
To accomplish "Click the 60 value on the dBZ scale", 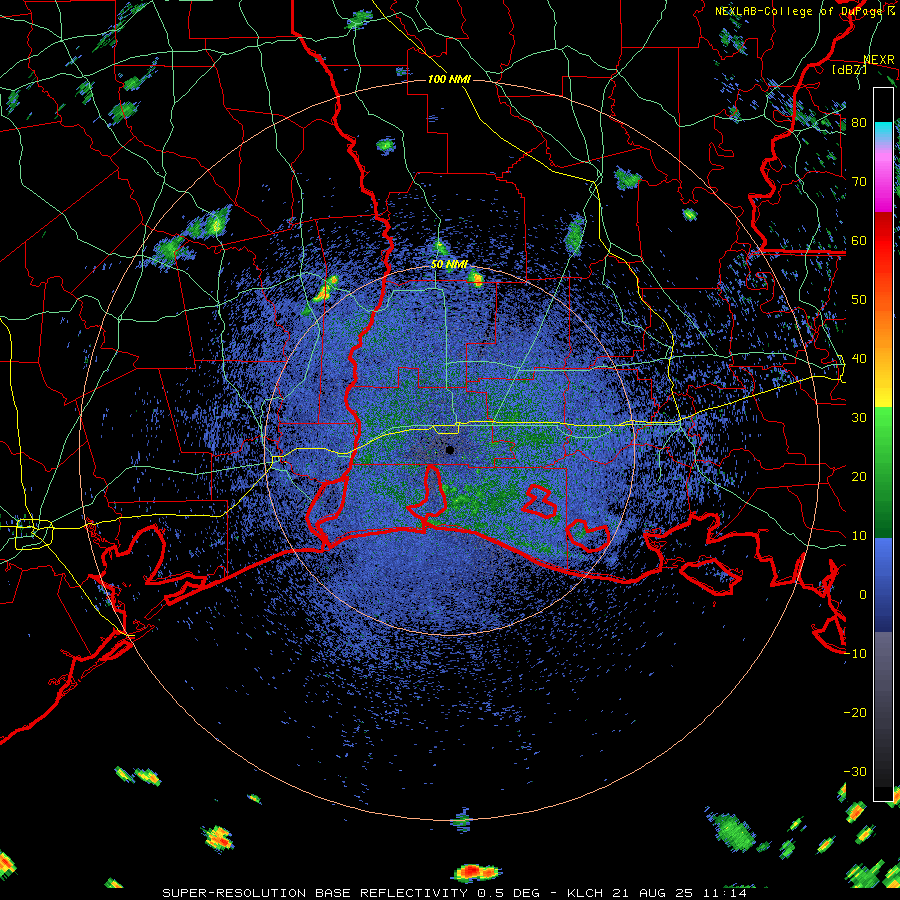I will pos(859,240).
